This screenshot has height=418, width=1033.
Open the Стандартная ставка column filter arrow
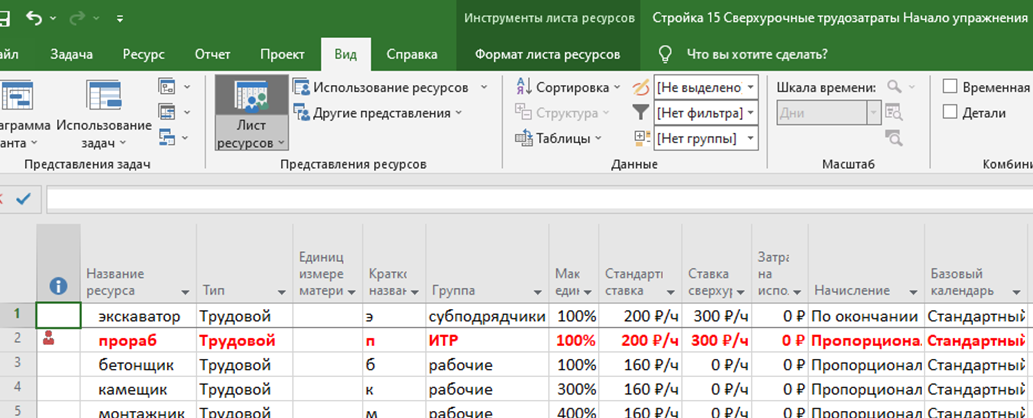(671, 291)
